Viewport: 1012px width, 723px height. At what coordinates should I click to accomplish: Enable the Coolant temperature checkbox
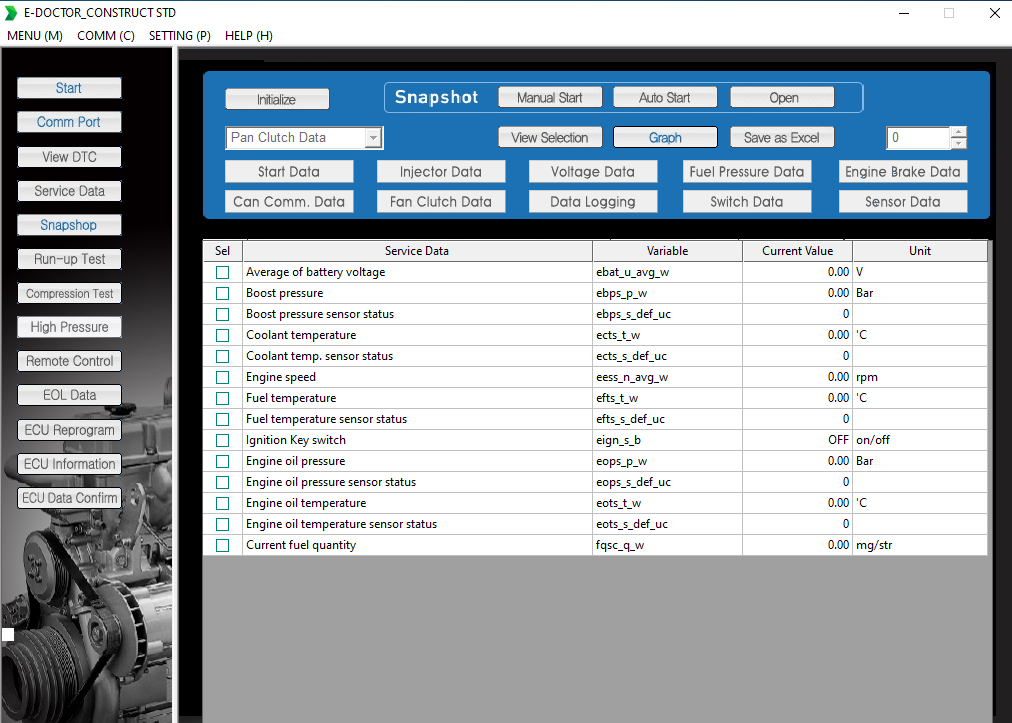pos(223,335)
